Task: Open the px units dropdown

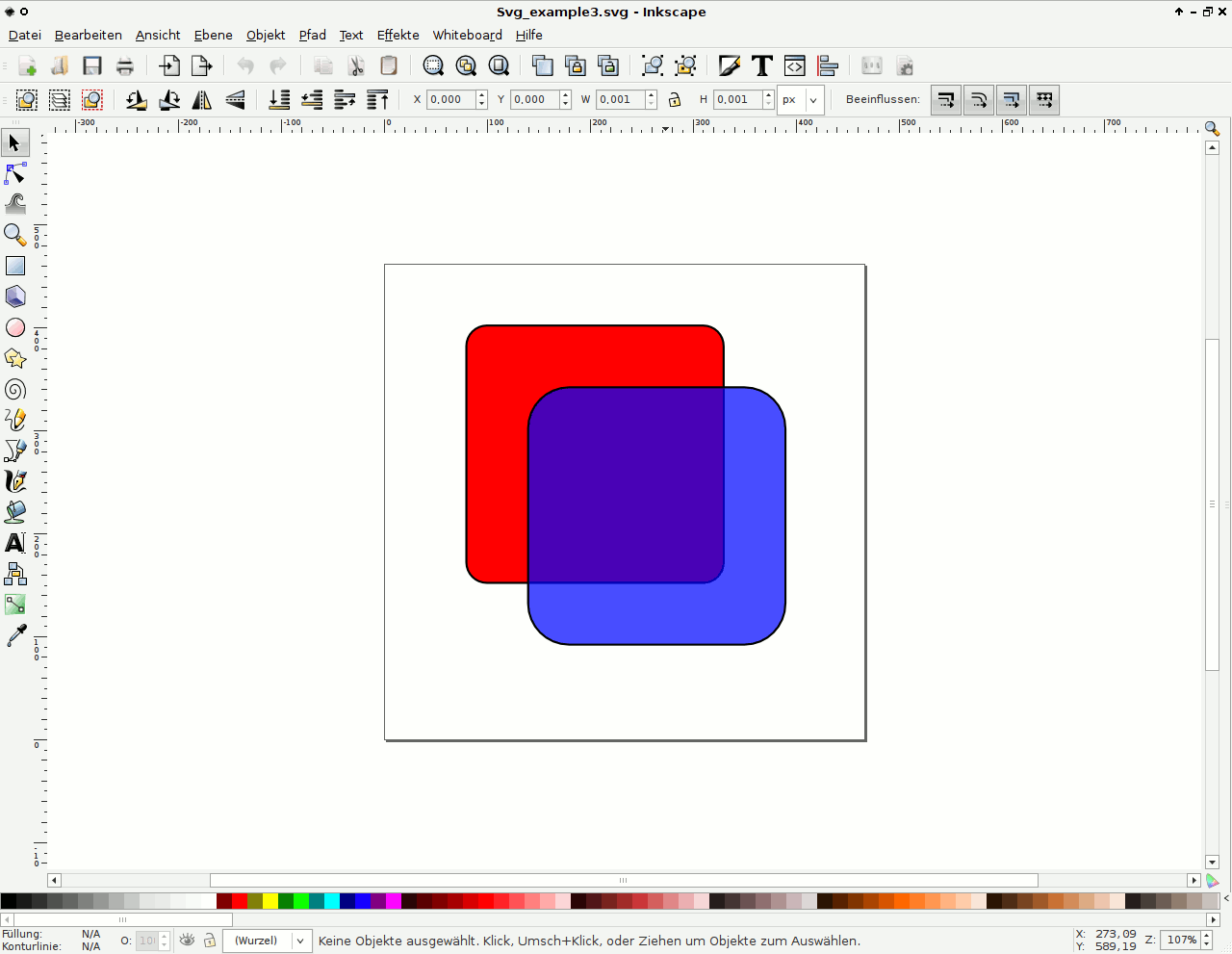Action: tap(801, 99)
